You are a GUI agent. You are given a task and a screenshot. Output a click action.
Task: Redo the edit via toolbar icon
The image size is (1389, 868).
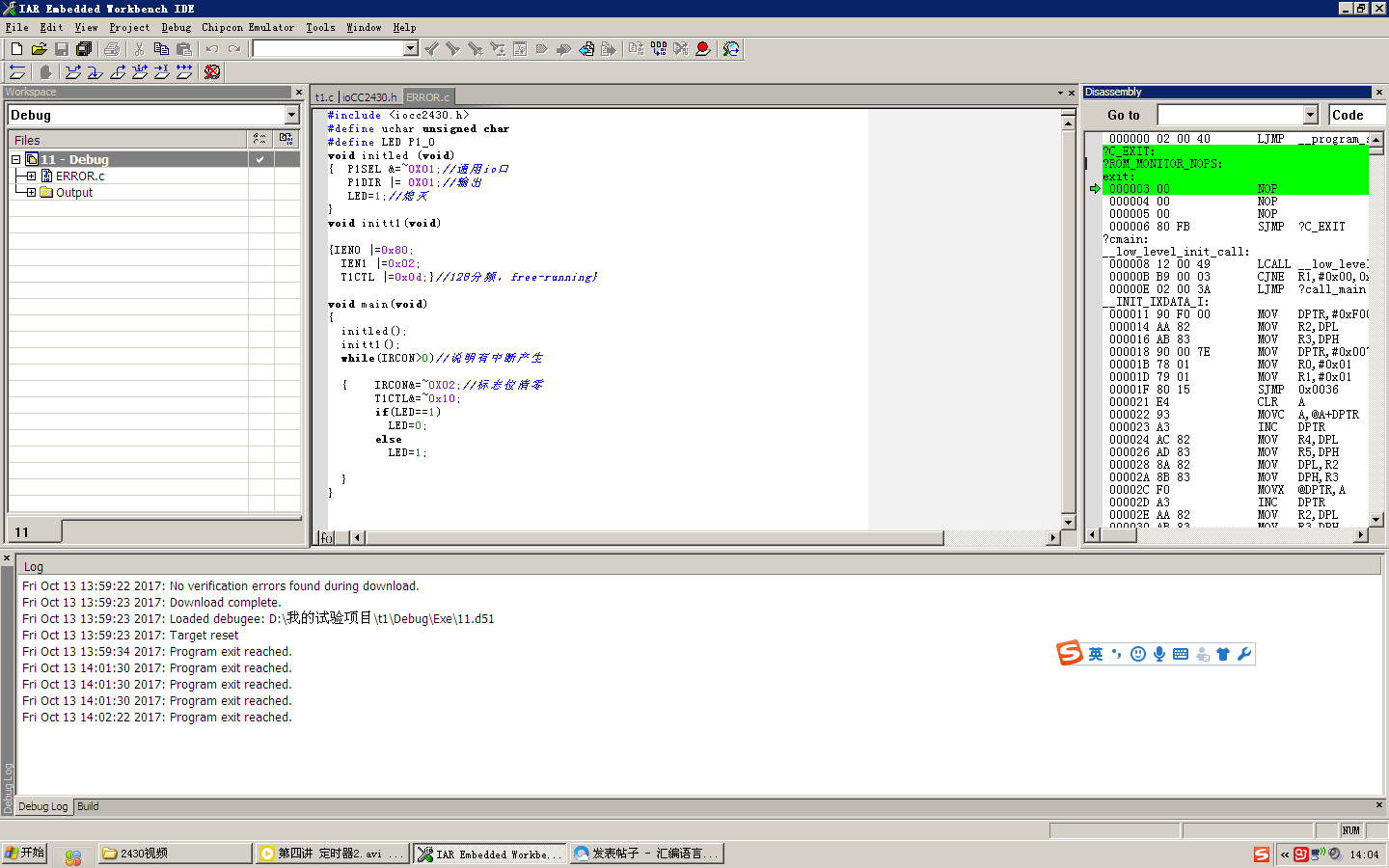[234, 49]
